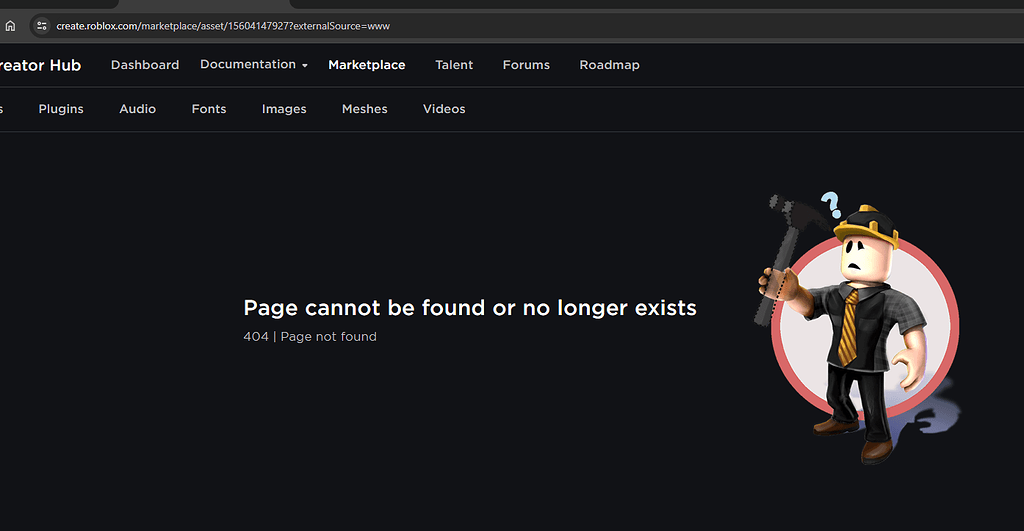Open the Forums link

pyautogui.click(x=526, y=65)
